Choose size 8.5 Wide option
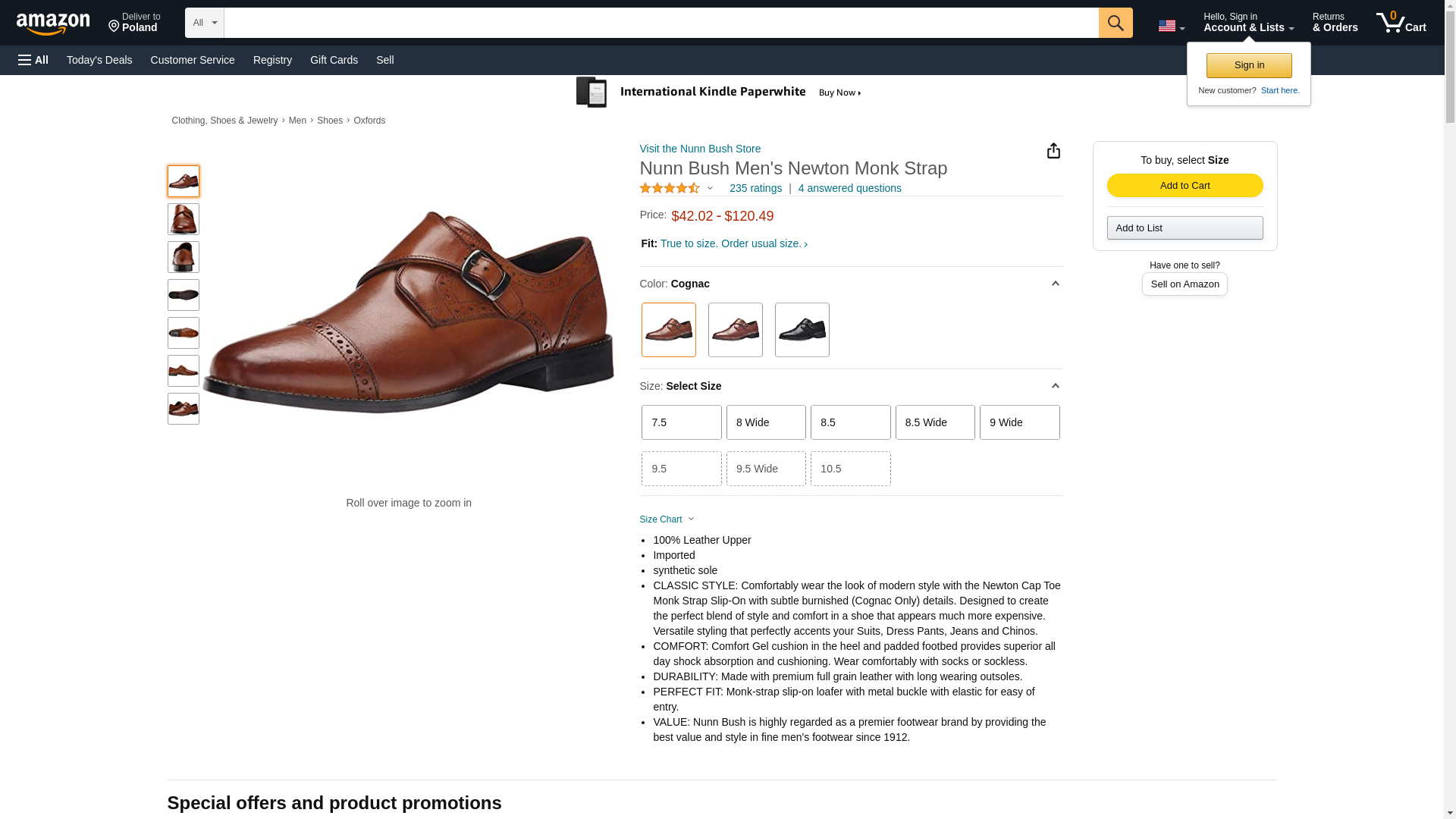Viewport: 1456px width, 819px height. (934, 422)
